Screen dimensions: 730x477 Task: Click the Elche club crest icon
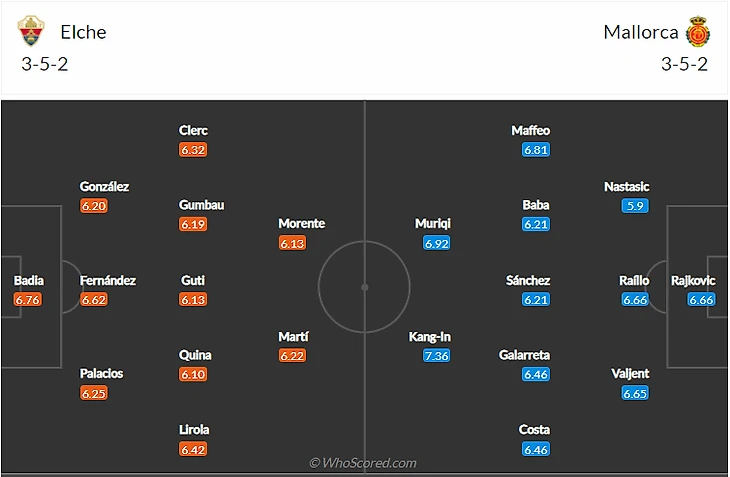pyautogui.click(x=31, y=31)
